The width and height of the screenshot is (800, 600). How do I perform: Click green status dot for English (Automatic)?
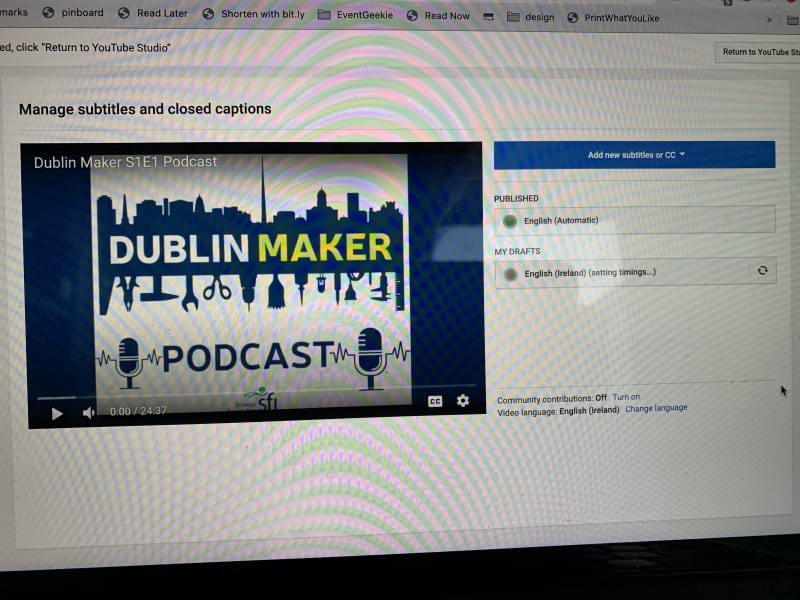tap(510, 221)
